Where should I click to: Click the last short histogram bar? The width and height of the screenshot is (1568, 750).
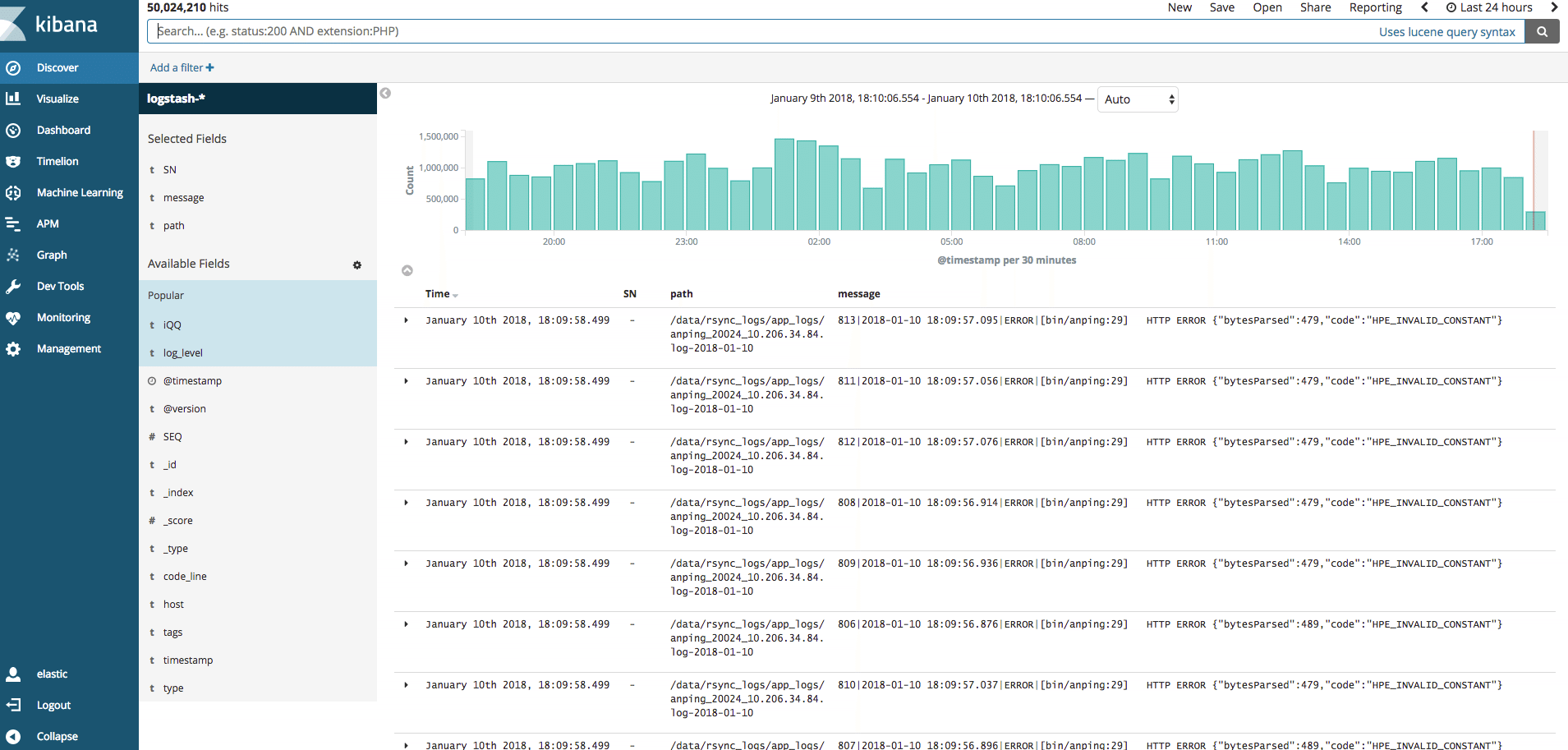pos(1535,221)
